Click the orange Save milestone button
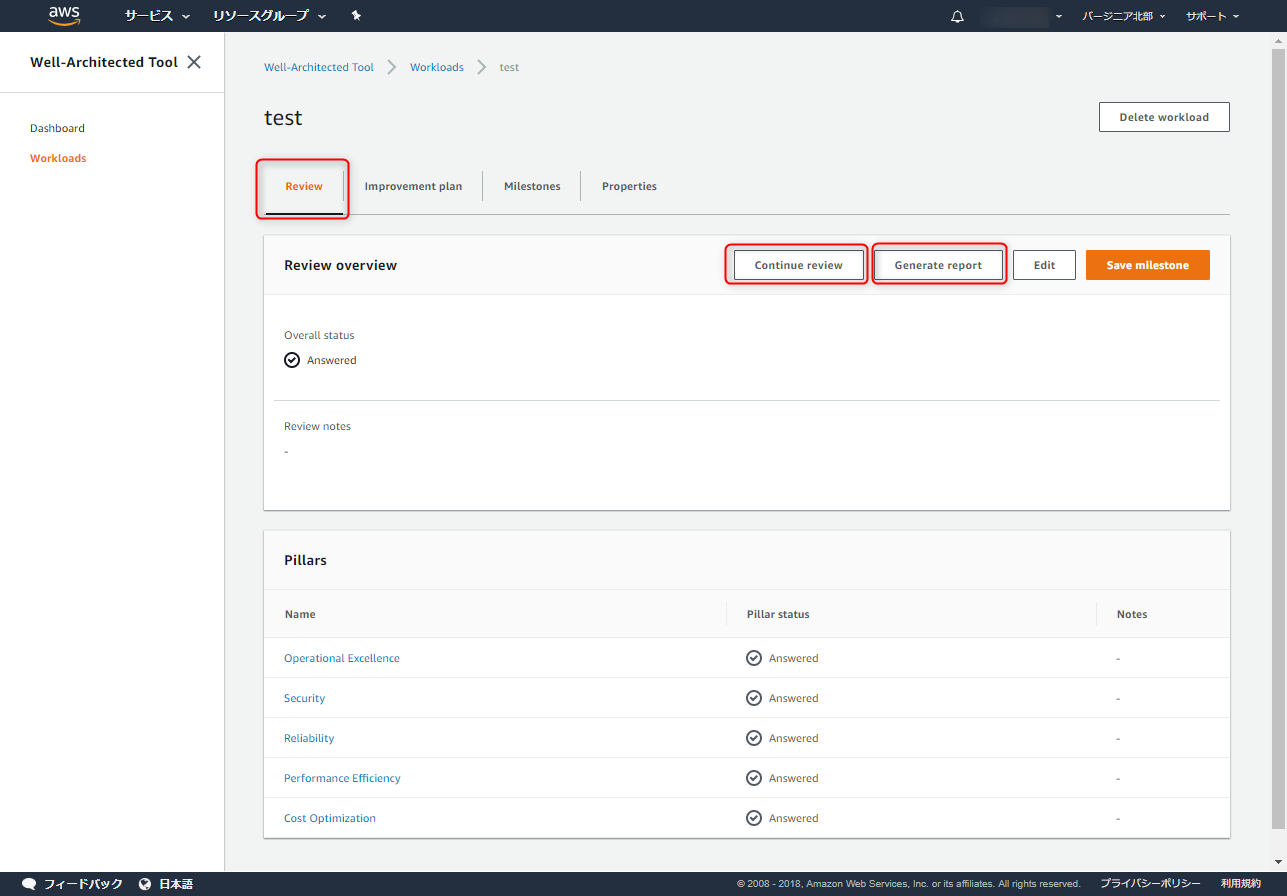This screenshot has width=1287, height=896. click(x=1147, y=264)
